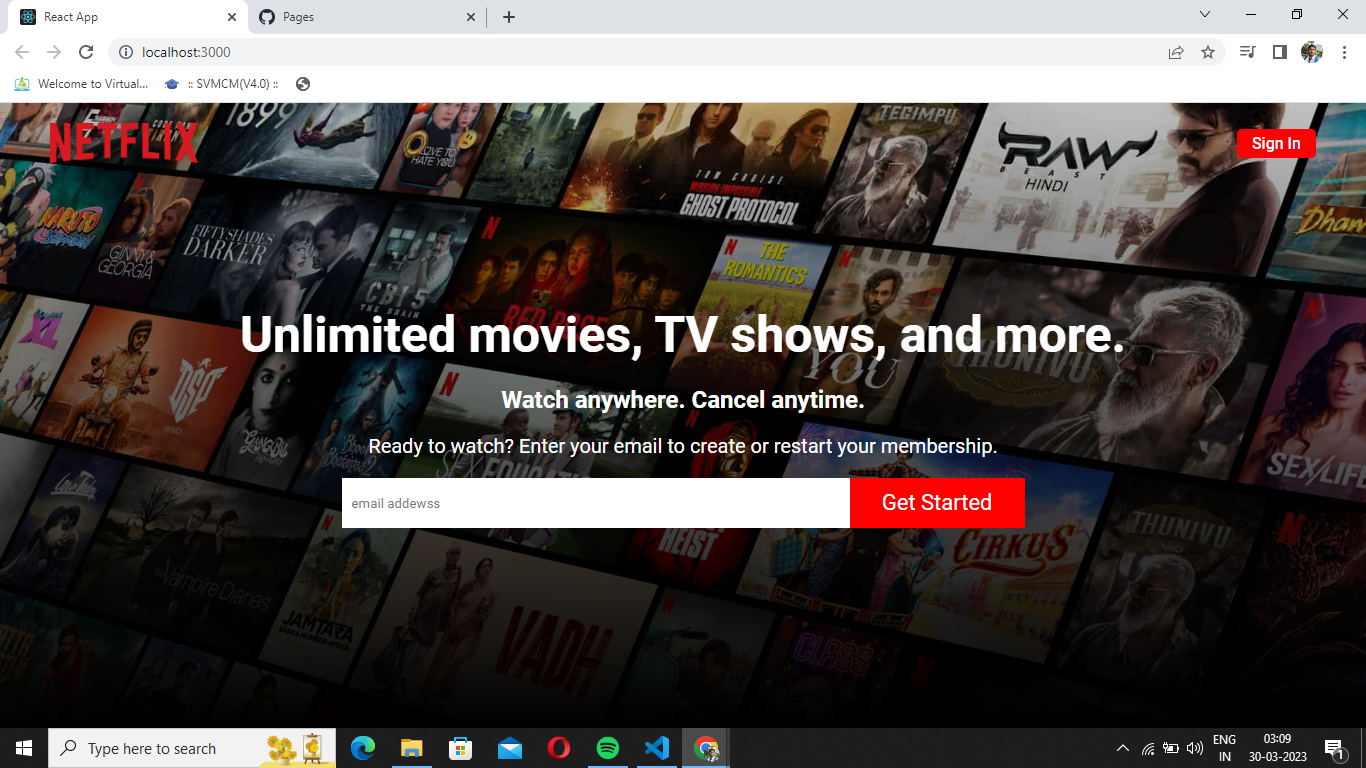View site information icon in address bar

pyautogui.click(x=126, y=52)
